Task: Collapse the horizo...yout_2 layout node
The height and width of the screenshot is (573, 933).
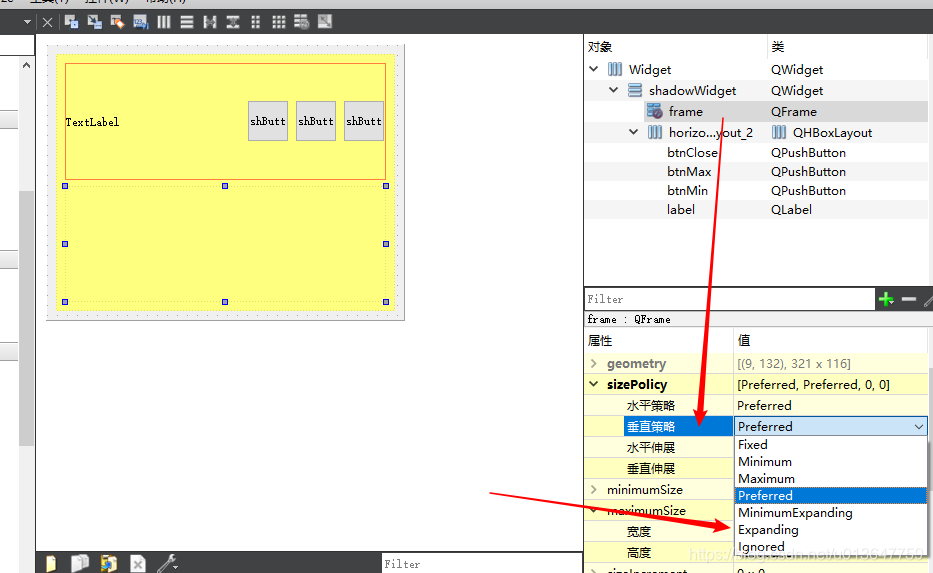Action: [634, 132]
